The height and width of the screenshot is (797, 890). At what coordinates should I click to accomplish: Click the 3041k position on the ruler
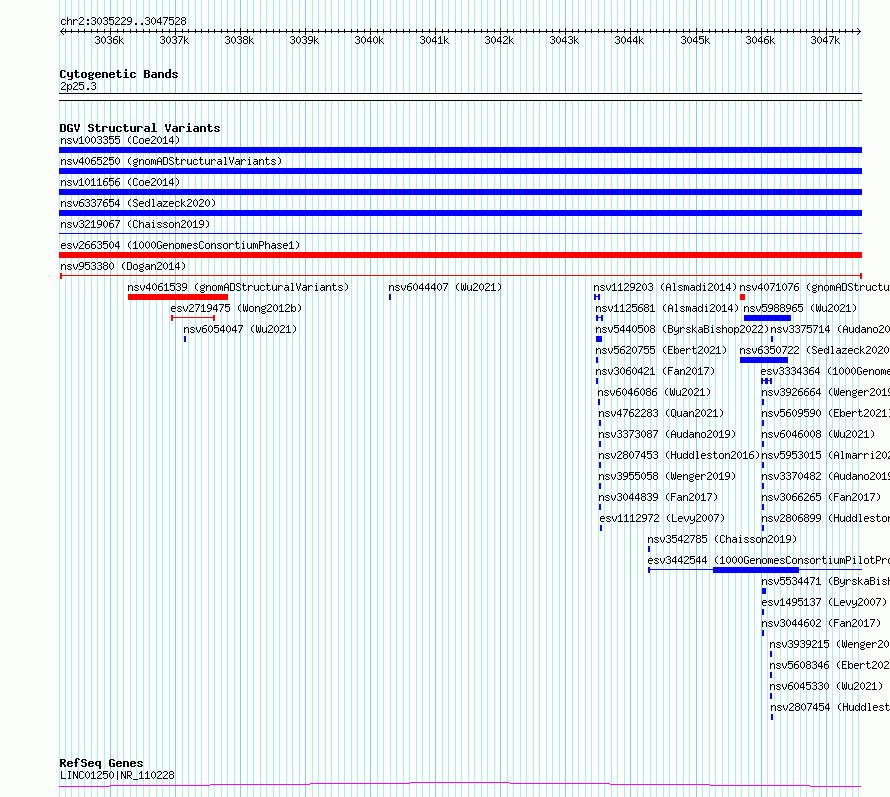pos(434,40)
